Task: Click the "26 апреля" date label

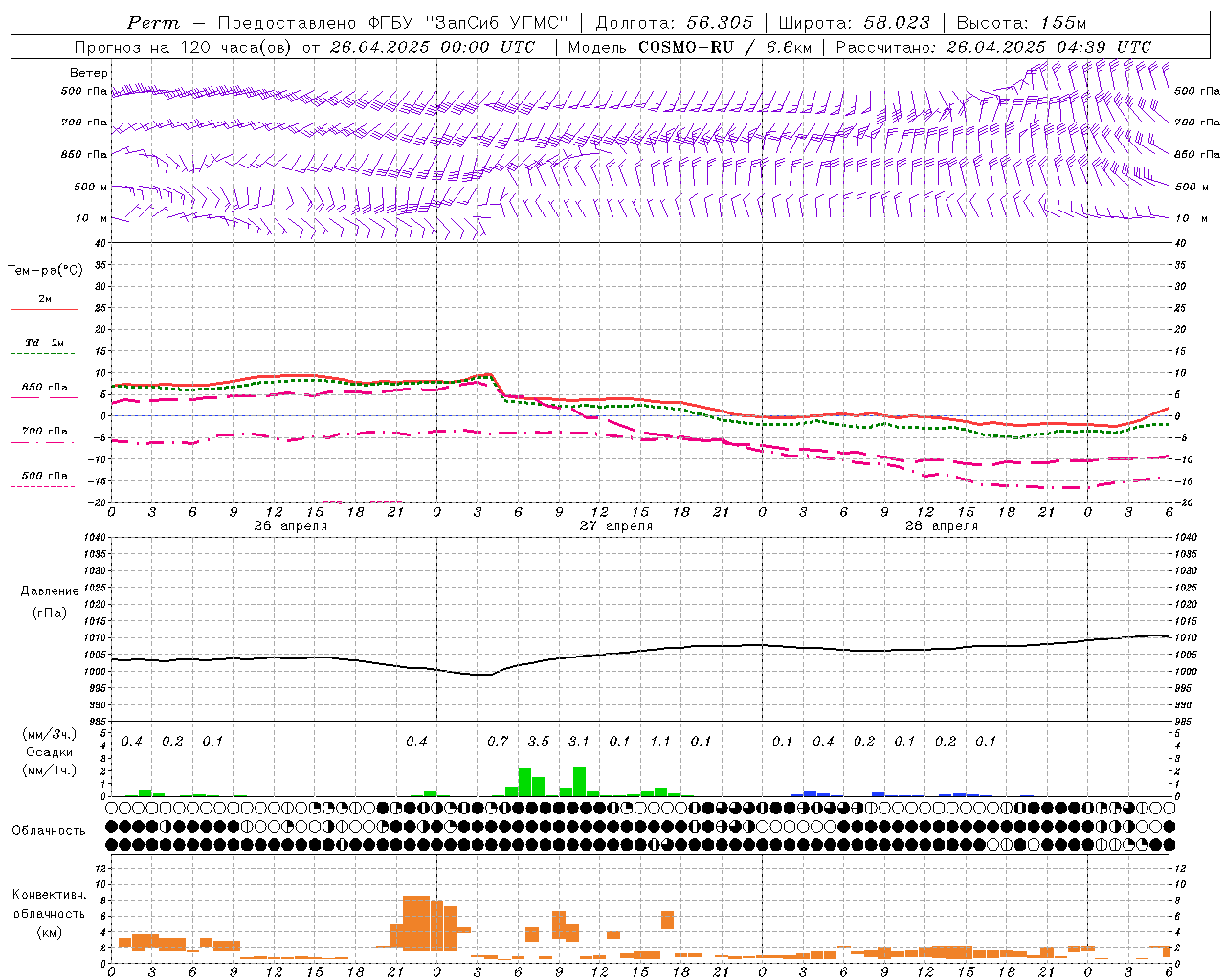Action: click(x=291, y=526)
